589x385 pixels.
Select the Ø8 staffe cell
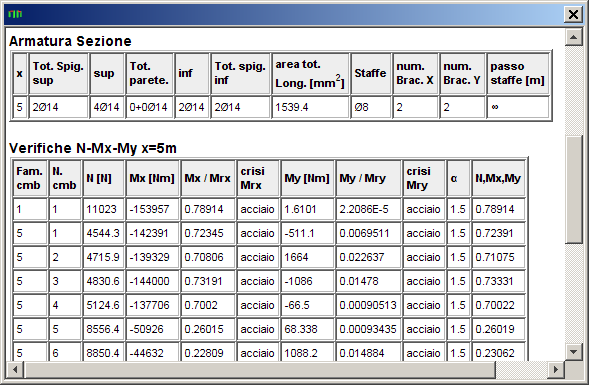pyautogui.click(x=370, y=107)
